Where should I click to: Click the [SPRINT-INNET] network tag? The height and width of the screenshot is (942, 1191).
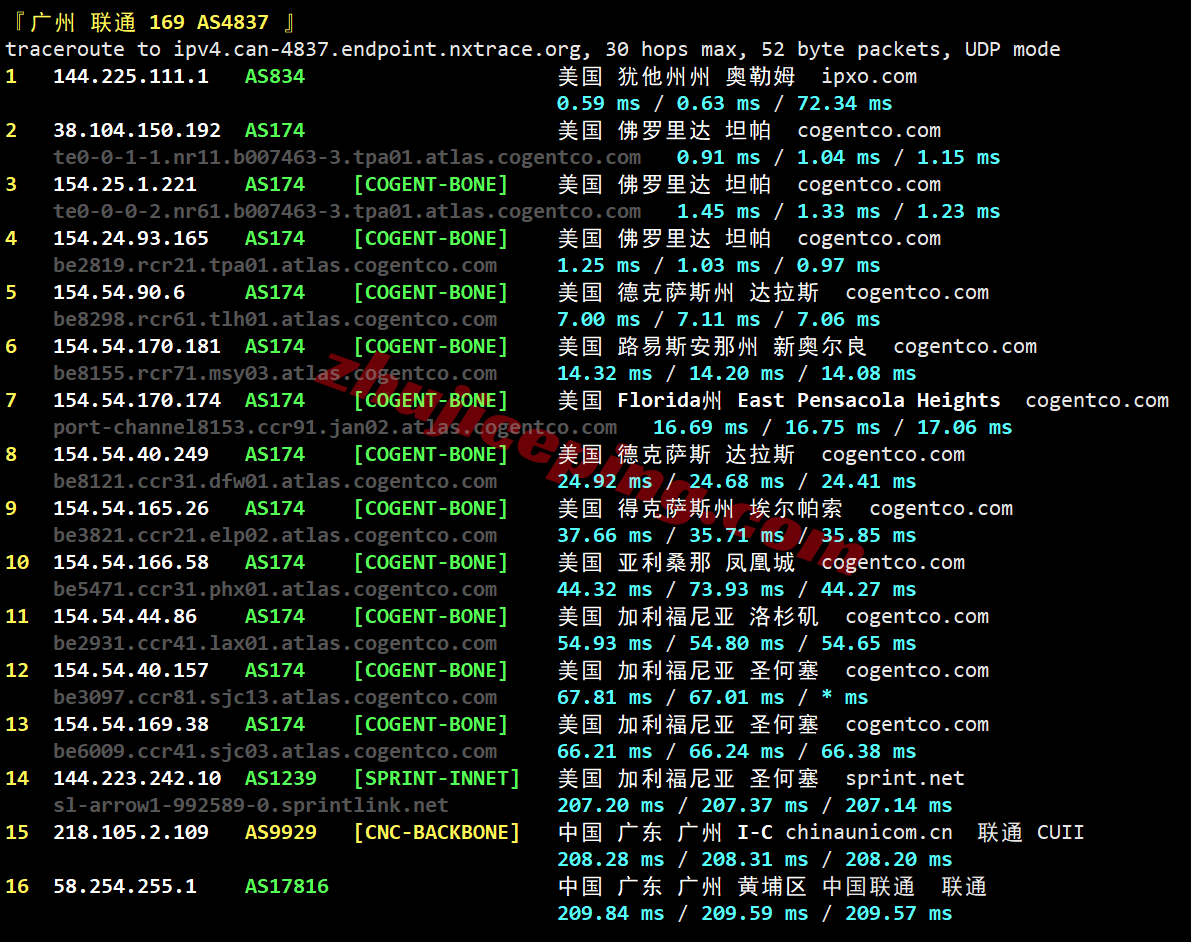point(436,778)
